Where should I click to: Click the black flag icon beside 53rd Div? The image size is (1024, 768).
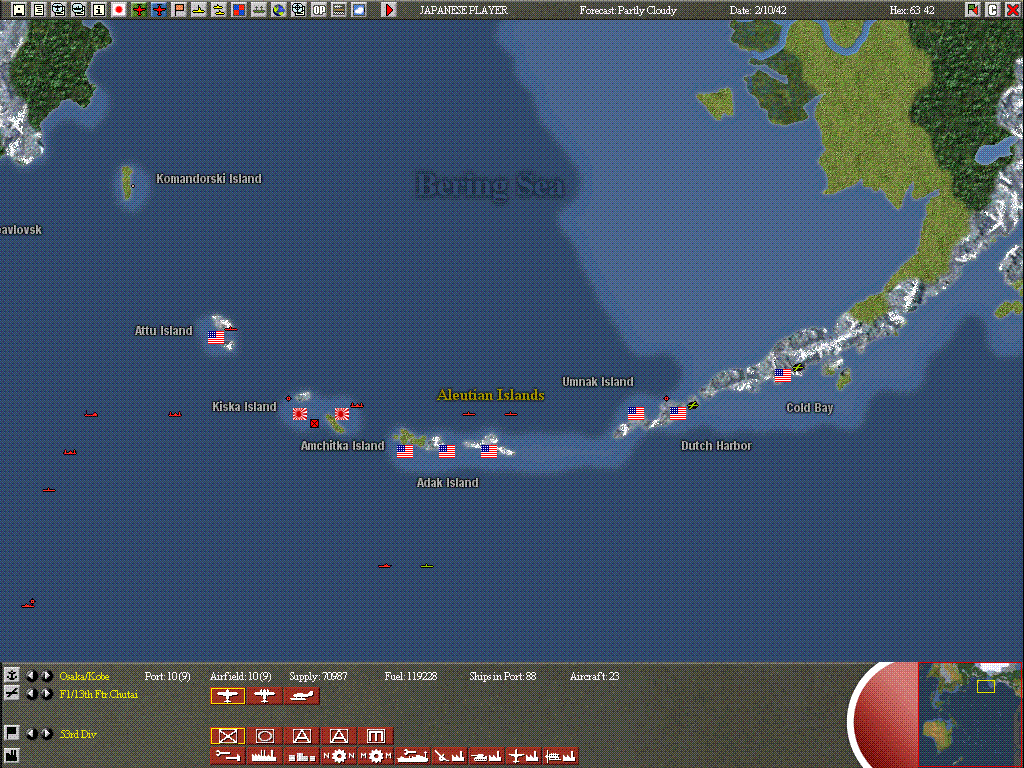(11, 733)
